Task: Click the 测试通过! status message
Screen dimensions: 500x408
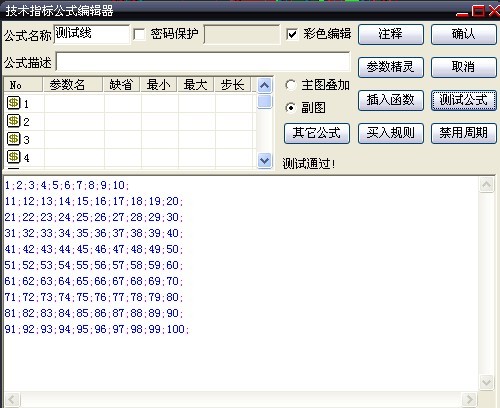Action: point(309,163)
